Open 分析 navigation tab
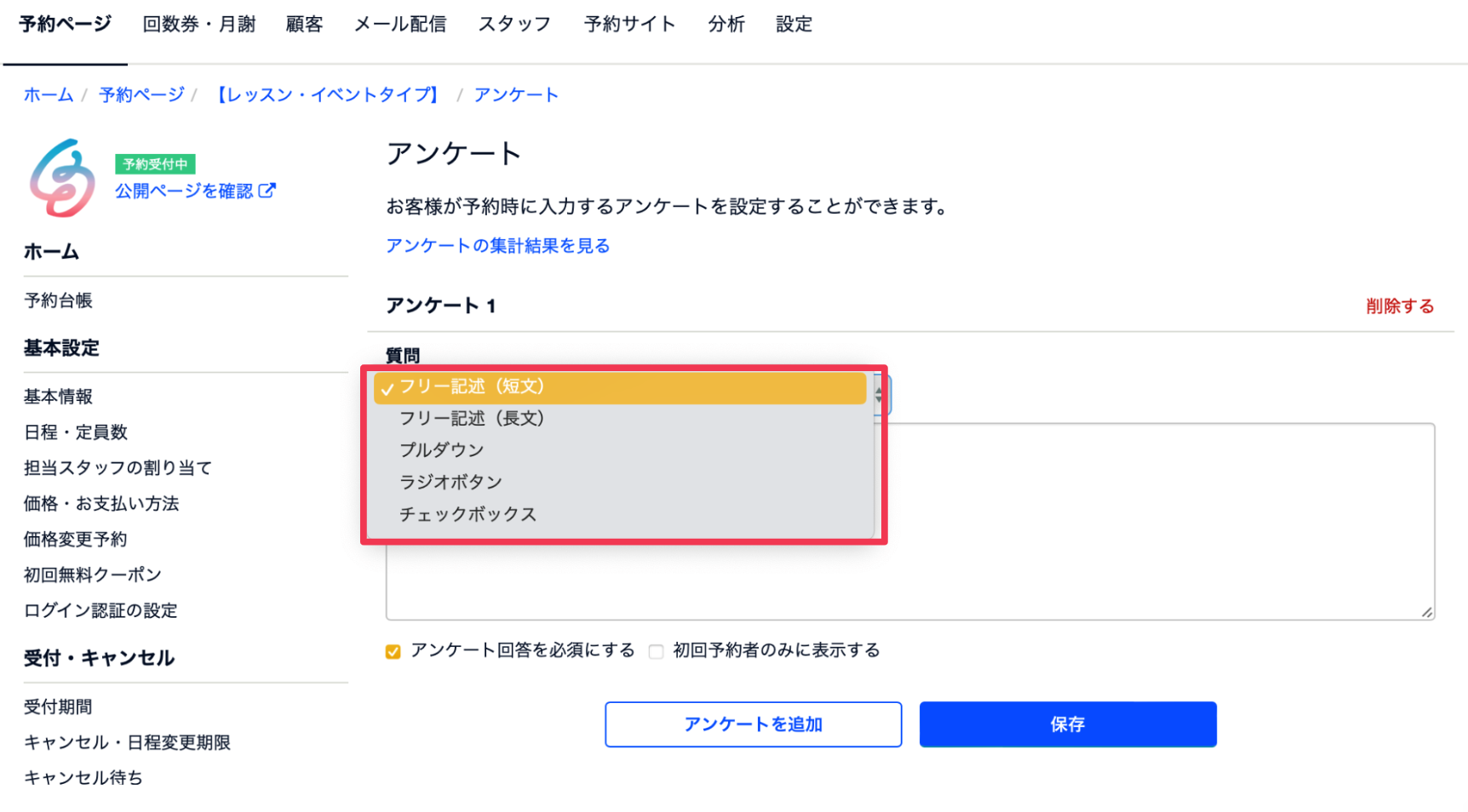 pyautogui.click(x=726, y=24)
